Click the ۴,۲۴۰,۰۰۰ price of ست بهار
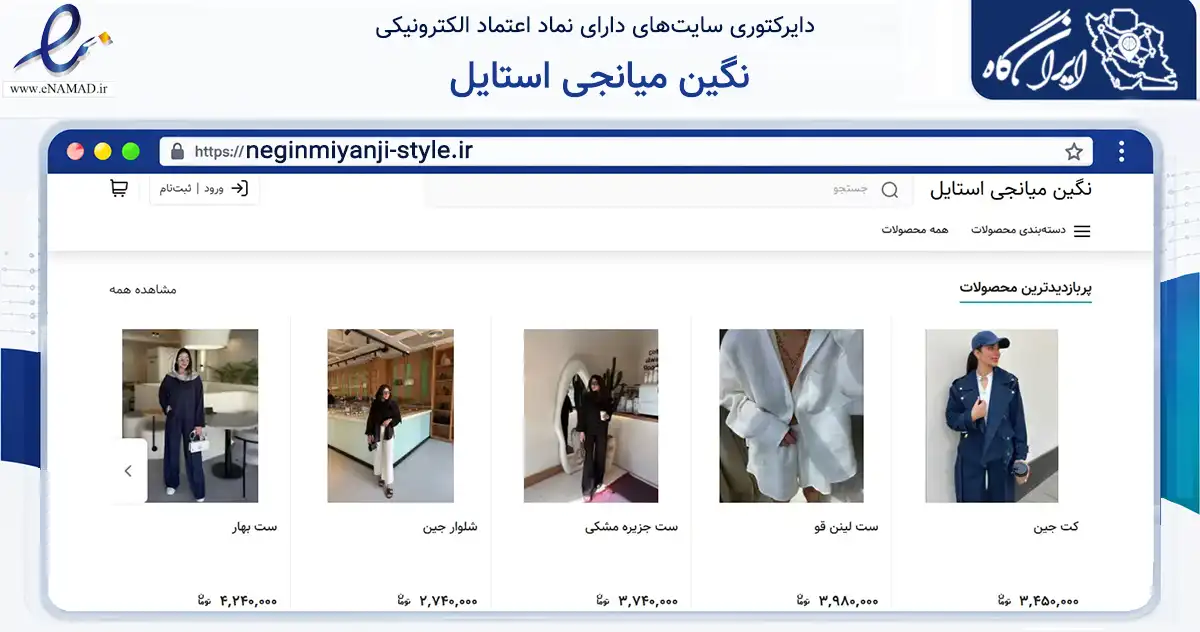This screenshot has width=1200, height=632. tap(248, 601)
